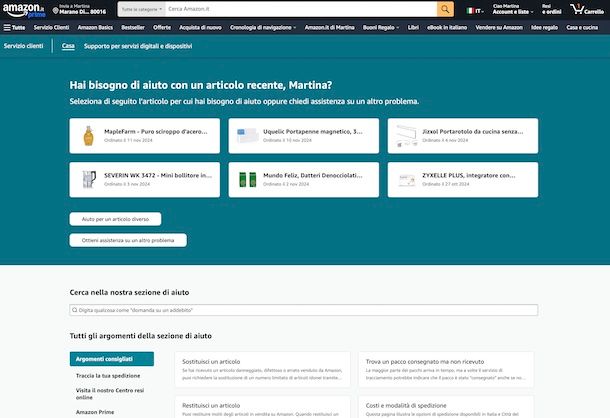Screen dimensions: 610x418
Task: Click the SEVERIN kettle thumbnail
Action: click(89, 179)
